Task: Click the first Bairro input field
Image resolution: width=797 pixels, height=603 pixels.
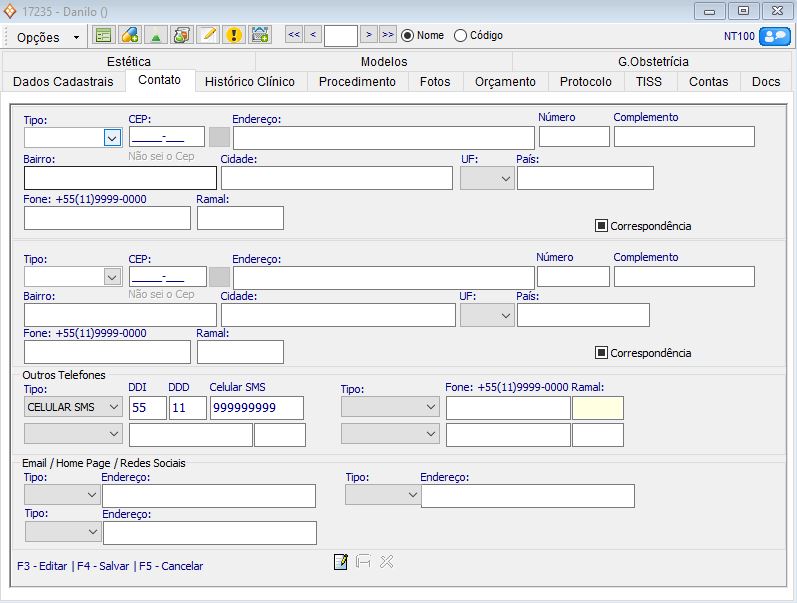Action: tap(119, 178)
